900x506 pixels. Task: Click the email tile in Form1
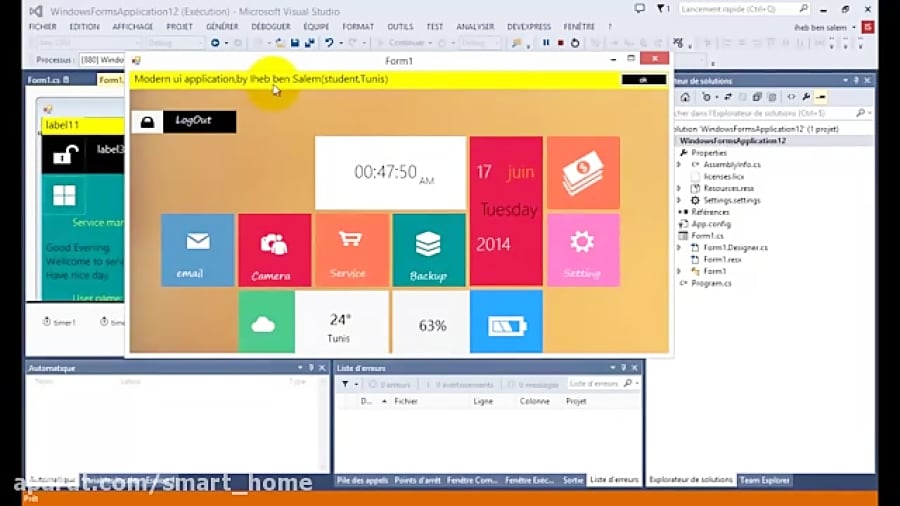tap(197, 250)
